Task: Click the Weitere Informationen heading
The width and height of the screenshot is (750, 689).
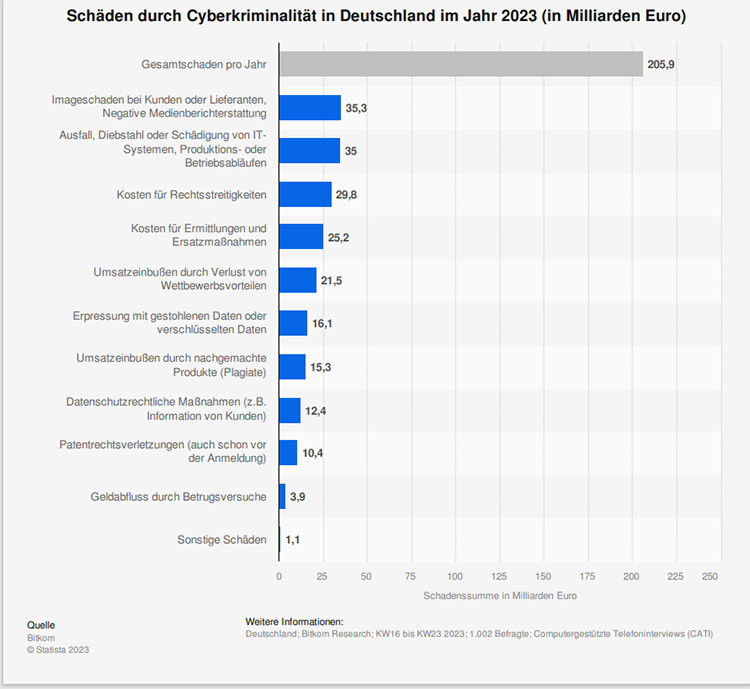Action: (293, 621)
